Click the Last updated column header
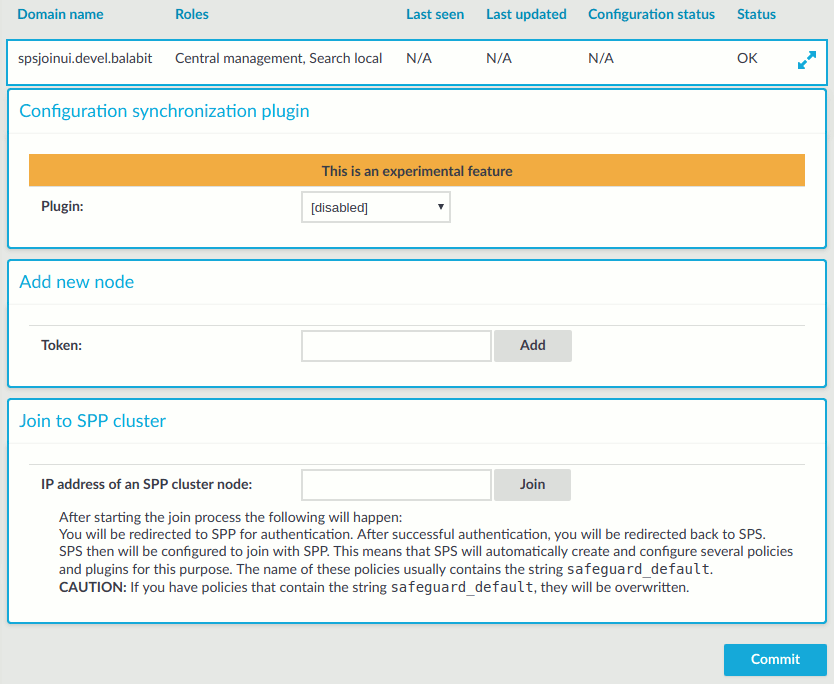This screenshot has height=684, width=834. click(x=526, y=14)
